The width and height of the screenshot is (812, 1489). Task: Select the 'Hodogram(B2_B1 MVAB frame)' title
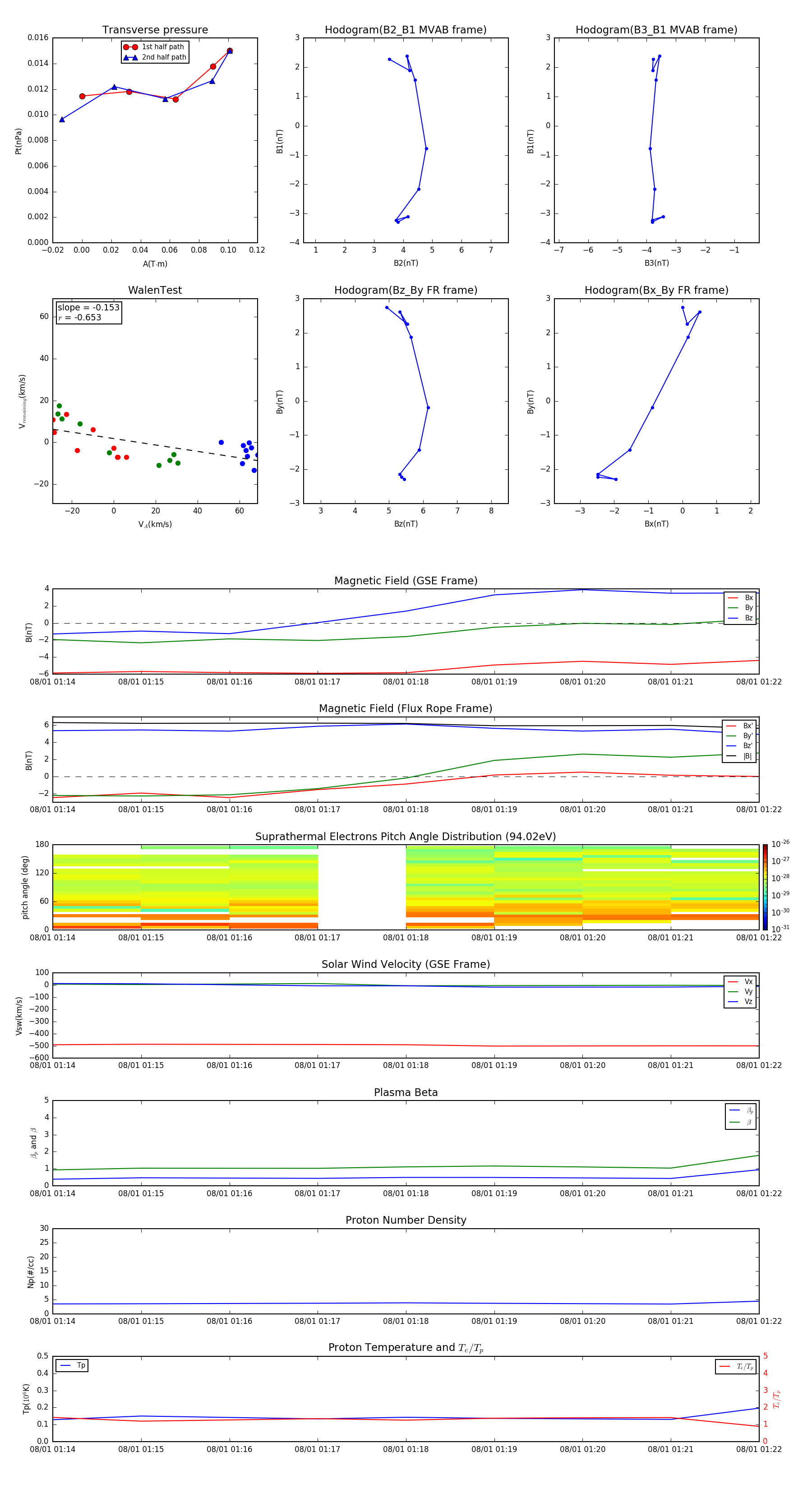406,30
